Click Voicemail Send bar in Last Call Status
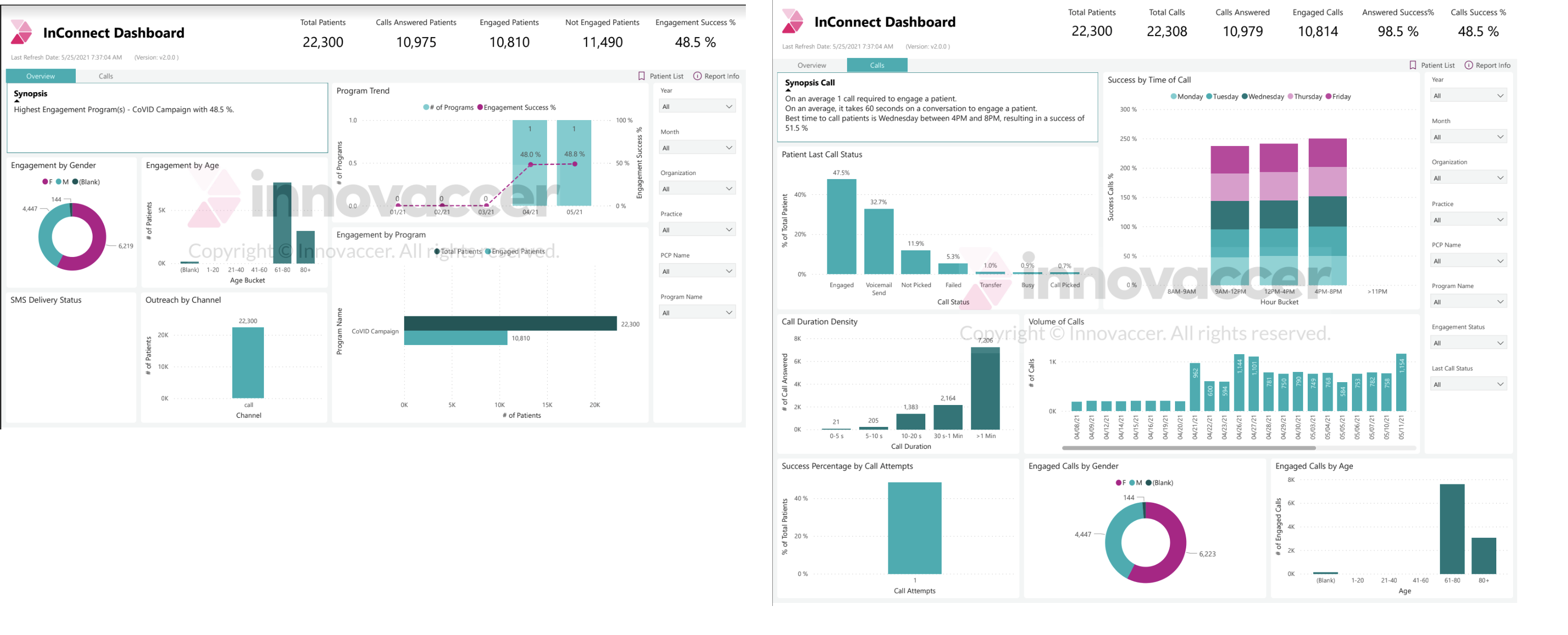The width and height of the screenshot is (1568, 635). (879, 241)
